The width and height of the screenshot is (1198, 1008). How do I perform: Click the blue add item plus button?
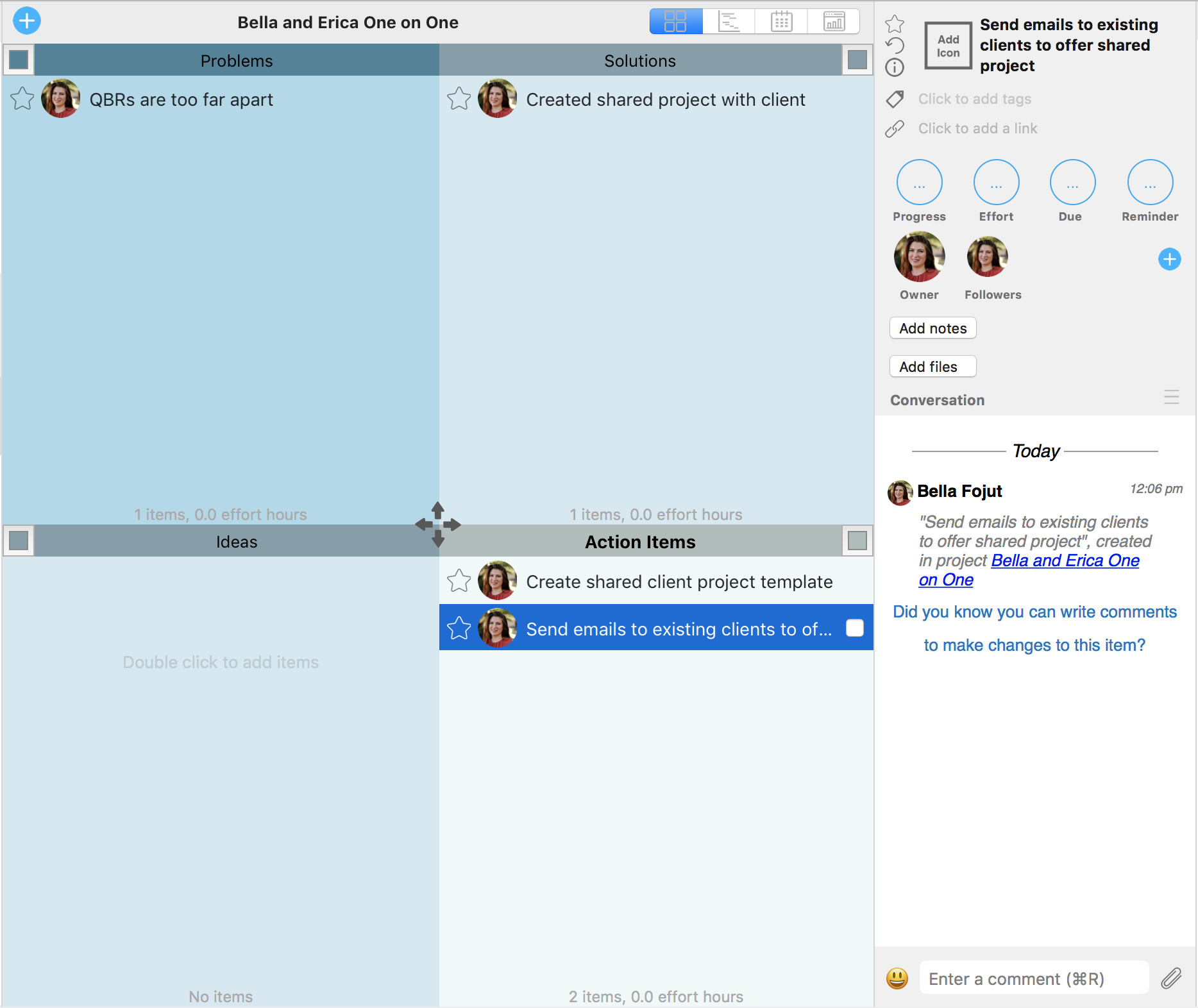27,21
